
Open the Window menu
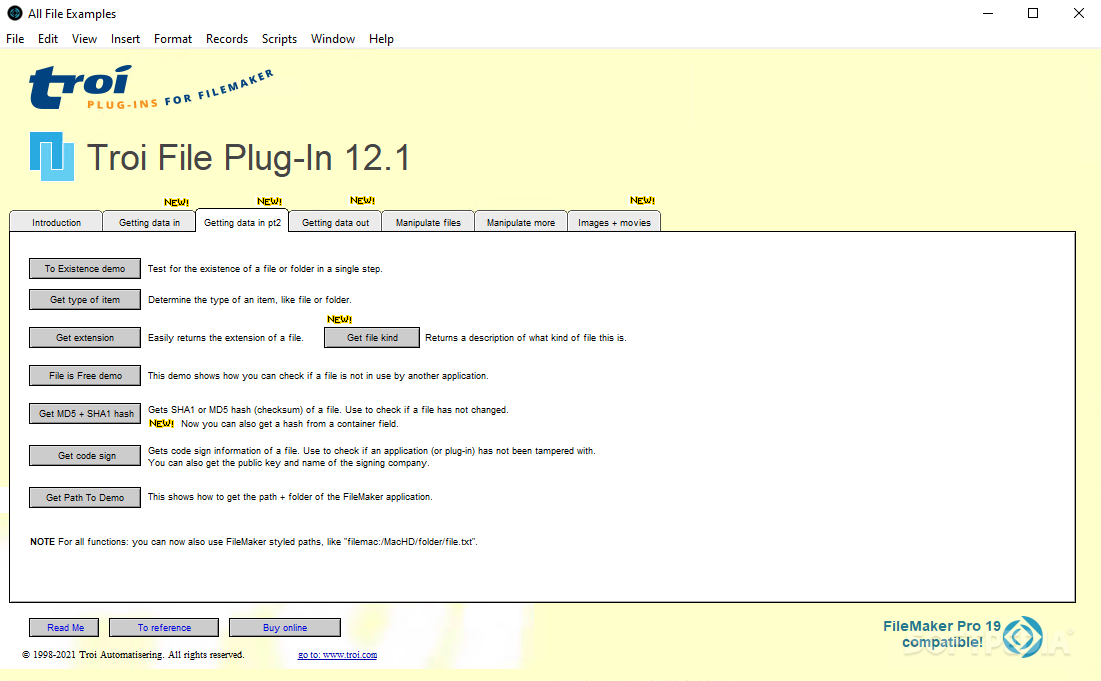333,39
